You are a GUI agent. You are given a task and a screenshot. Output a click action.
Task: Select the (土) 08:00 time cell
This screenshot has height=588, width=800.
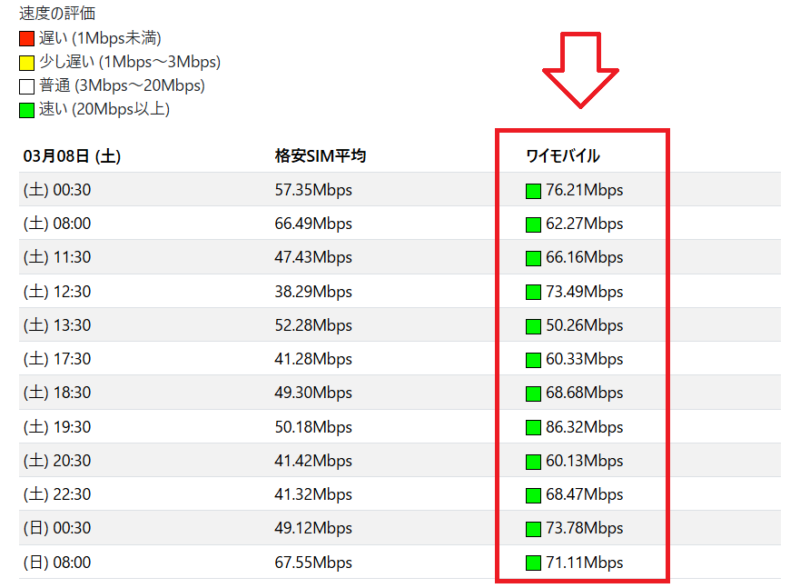tap(57, 224)
